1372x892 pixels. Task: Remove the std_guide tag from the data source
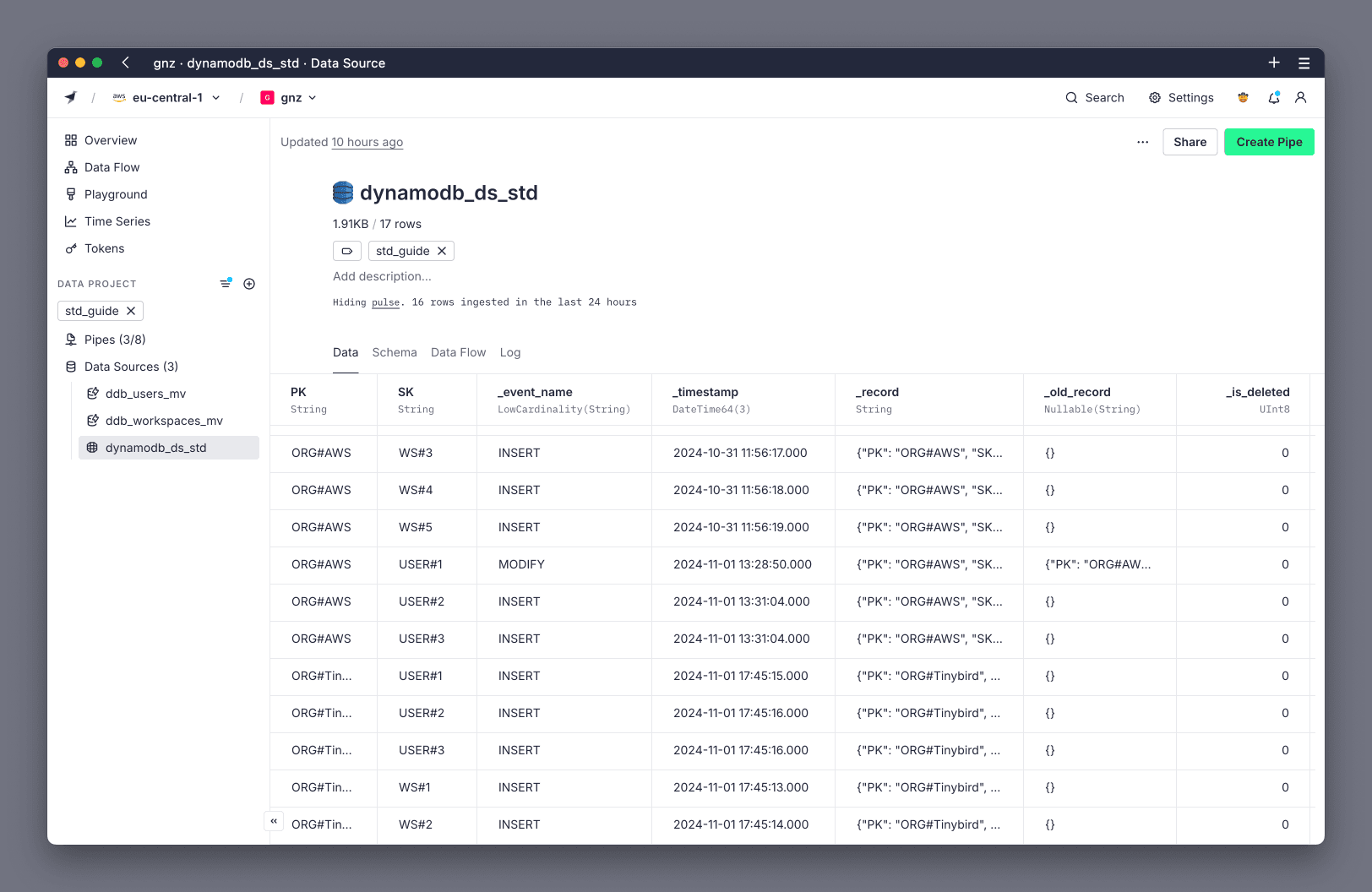click(442, 251)
